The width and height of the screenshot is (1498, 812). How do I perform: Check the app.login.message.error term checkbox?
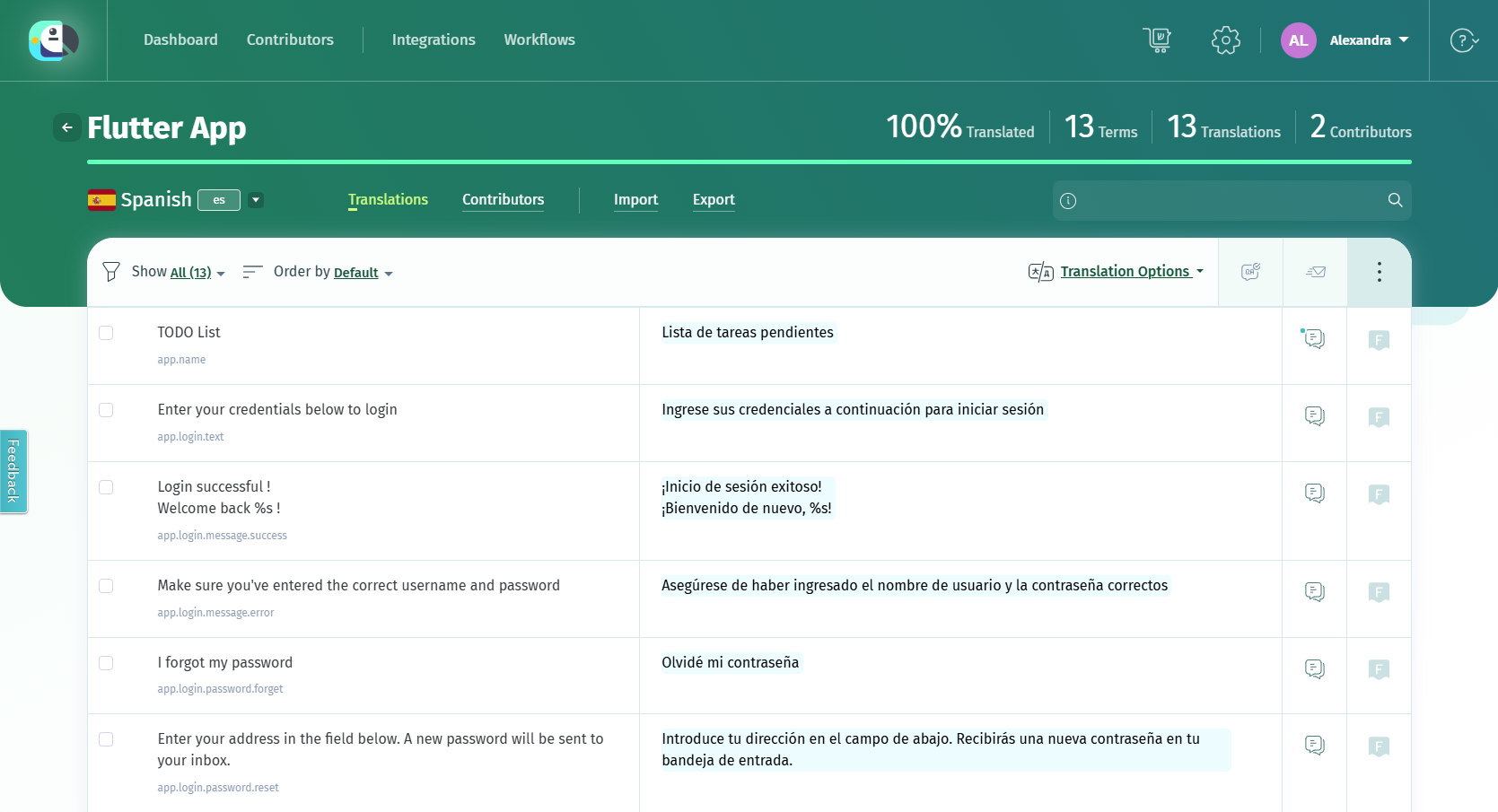tap(106, 586)
